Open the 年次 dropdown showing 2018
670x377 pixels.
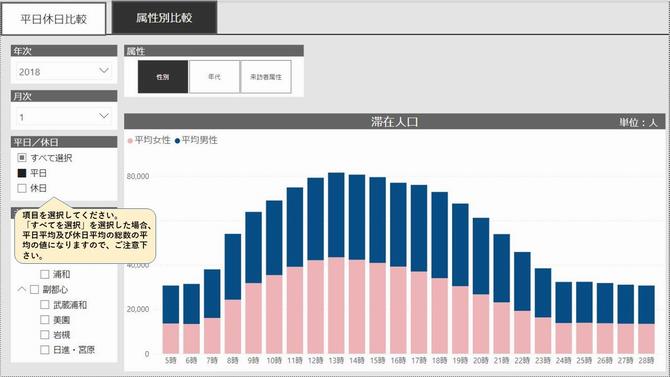64,71
